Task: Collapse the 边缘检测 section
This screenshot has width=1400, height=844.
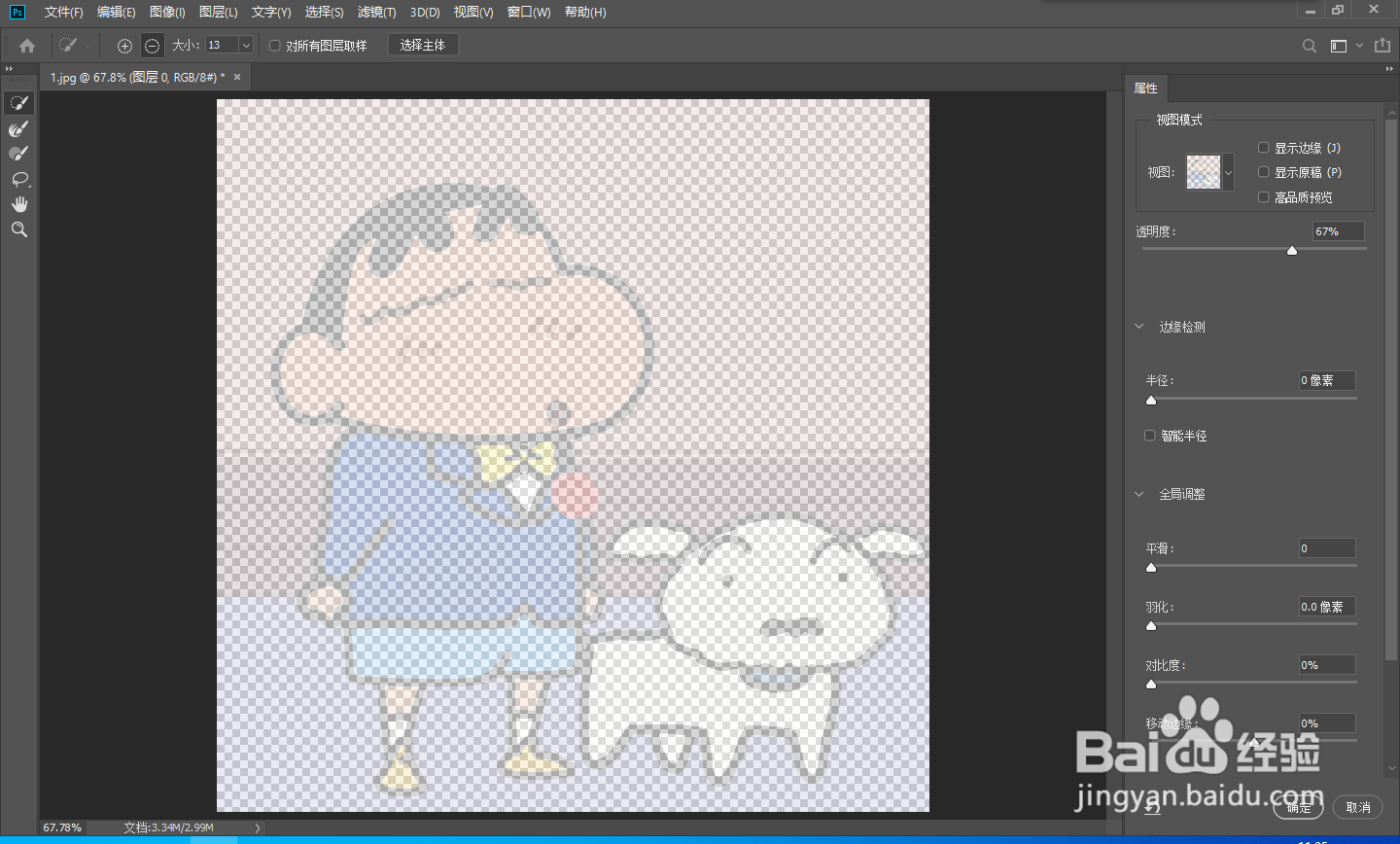Action: tap(1139, 327)
